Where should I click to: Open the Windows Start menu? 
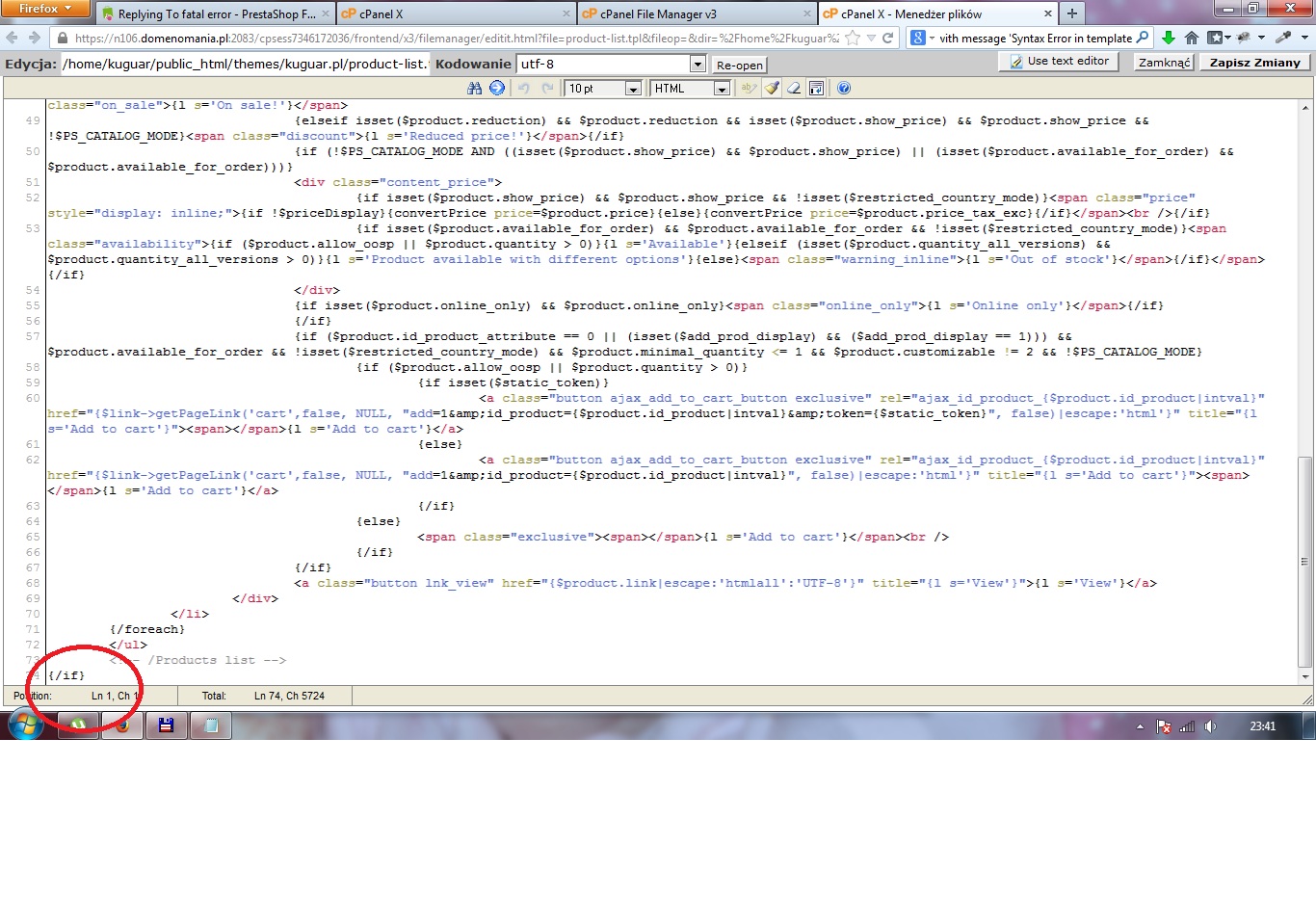(25, 725)
